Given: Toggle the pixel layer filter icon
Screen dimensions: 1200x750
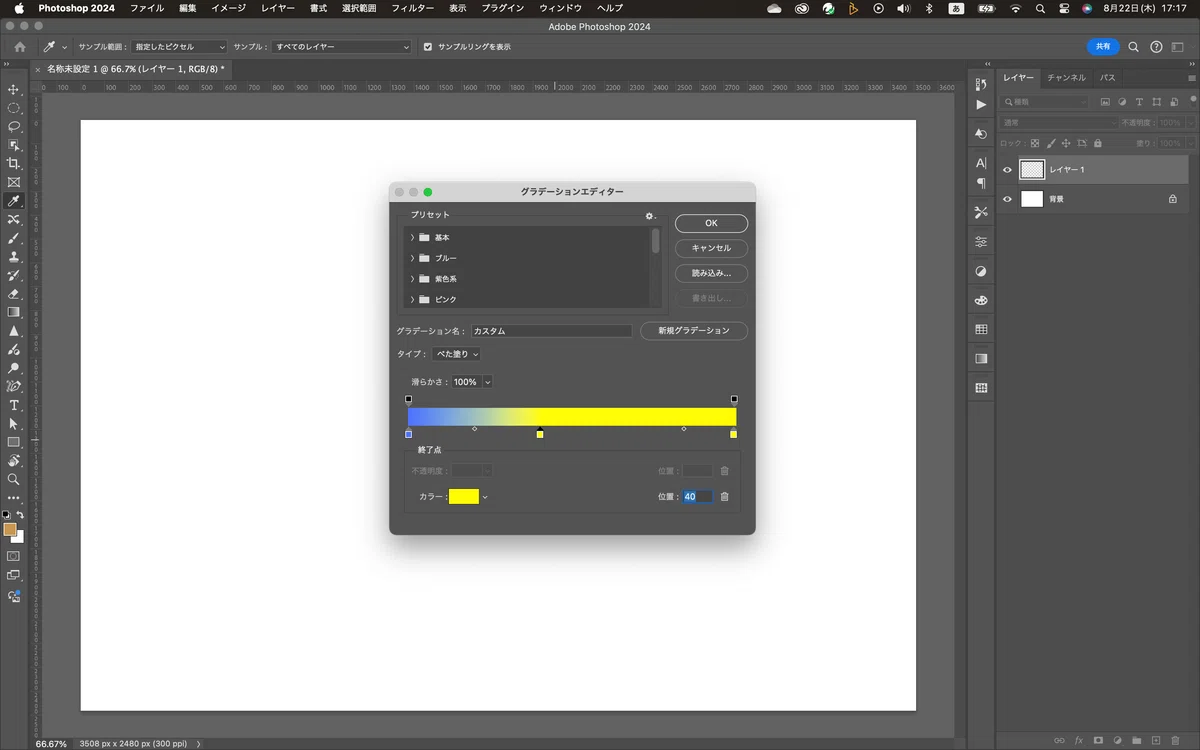Looking at the screenshot, I should tap(1105, 102).
